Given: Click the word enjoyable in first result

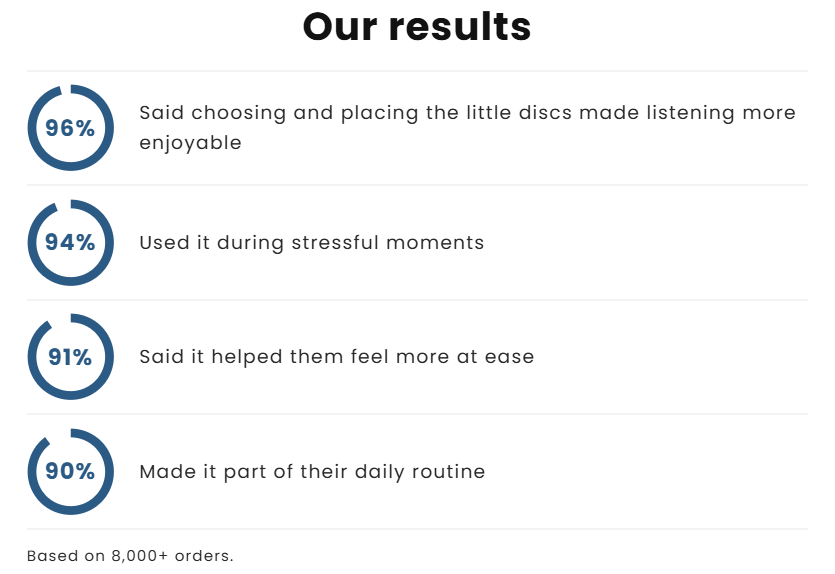Looking at the screenshot, I should pos(190,143).
